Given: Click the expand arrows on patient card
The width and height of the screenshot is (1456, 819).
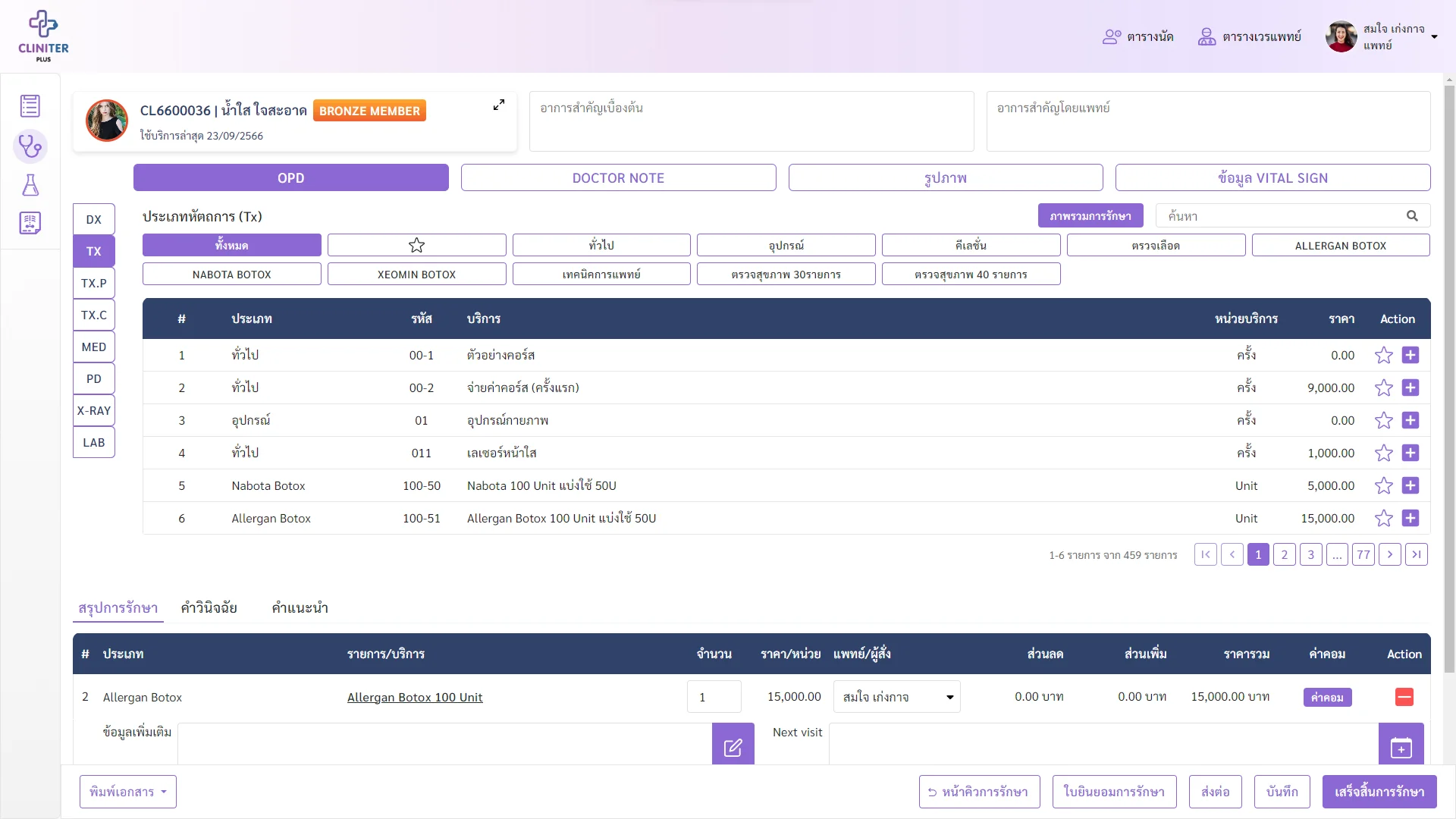Looking at the screenshot, I should (x=499, y=105).
